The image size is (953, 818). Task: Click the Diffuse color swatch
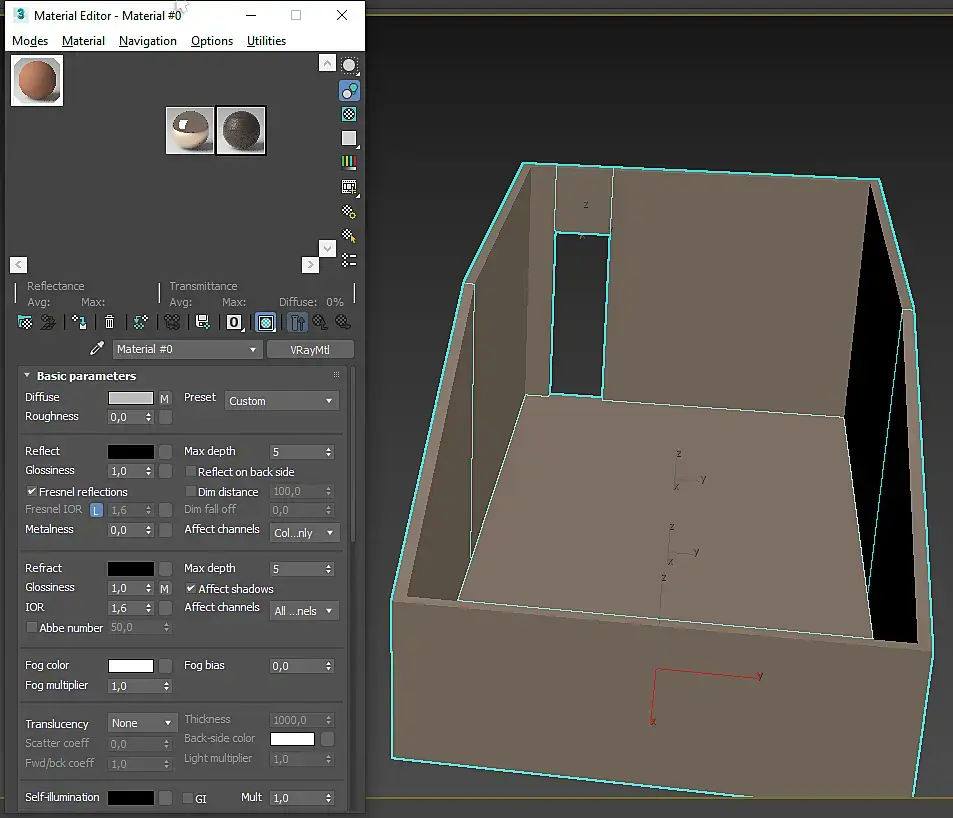pyautogui.click(x=130, y=398)
